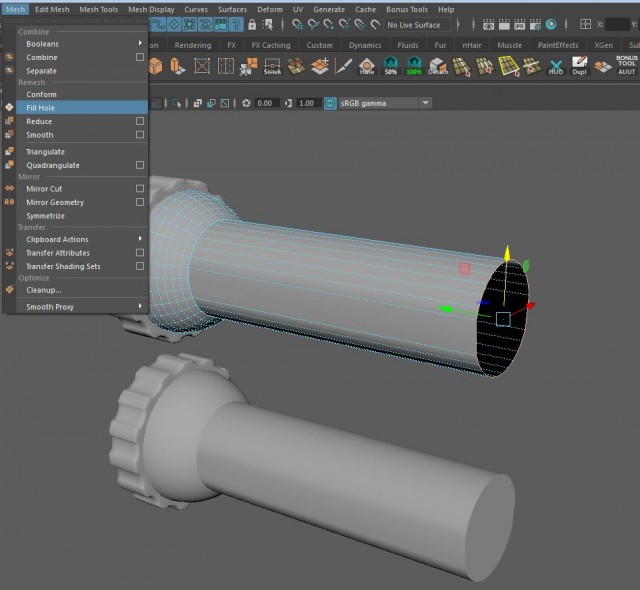Click the Bonus Tool AUUT shelf icon
Viewport: 640px width, 590px height.
[x=627, y=65]
